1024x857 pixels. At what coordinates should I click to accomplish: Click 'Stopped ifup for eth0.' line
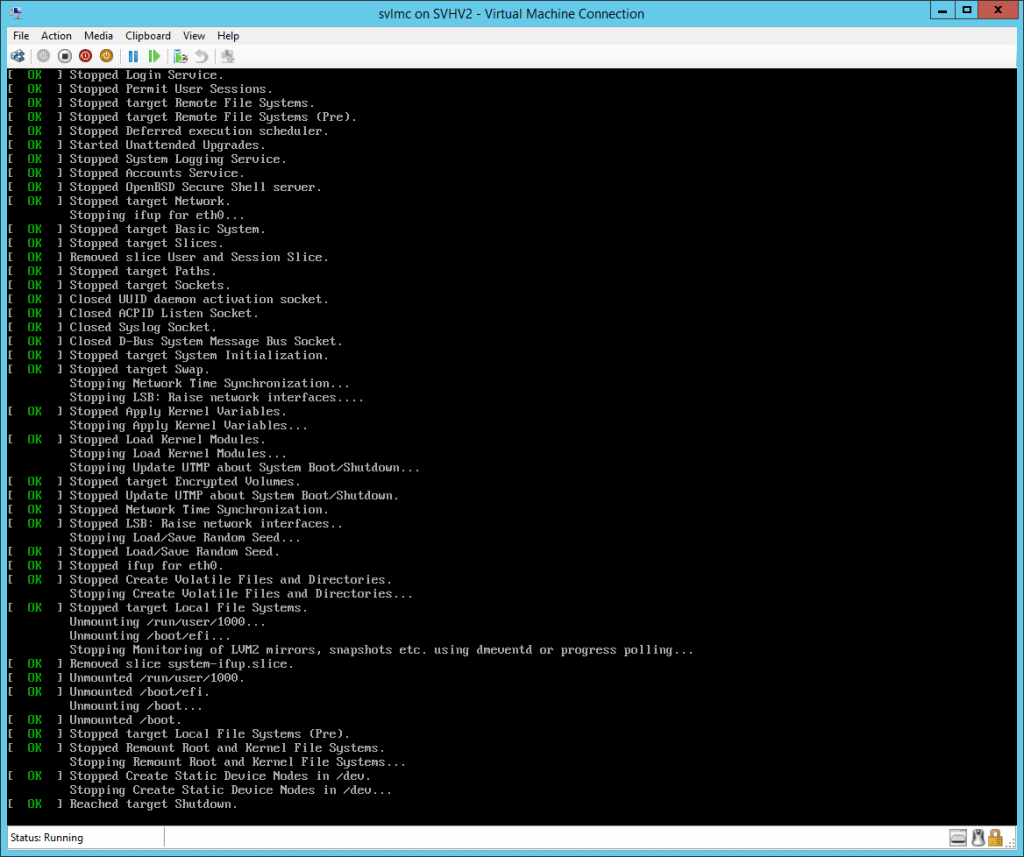146,566
